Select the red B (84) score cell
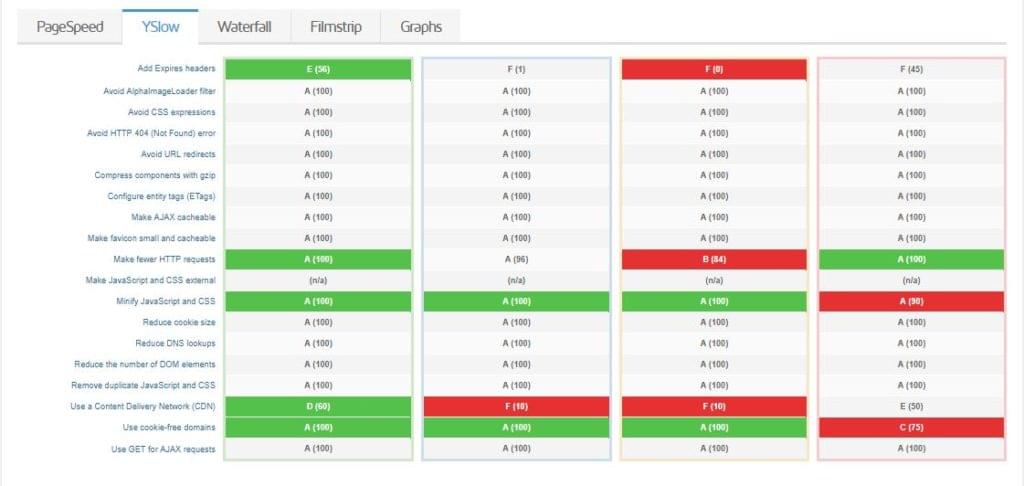The image size is (1024, 486). (x=714, y=259)
